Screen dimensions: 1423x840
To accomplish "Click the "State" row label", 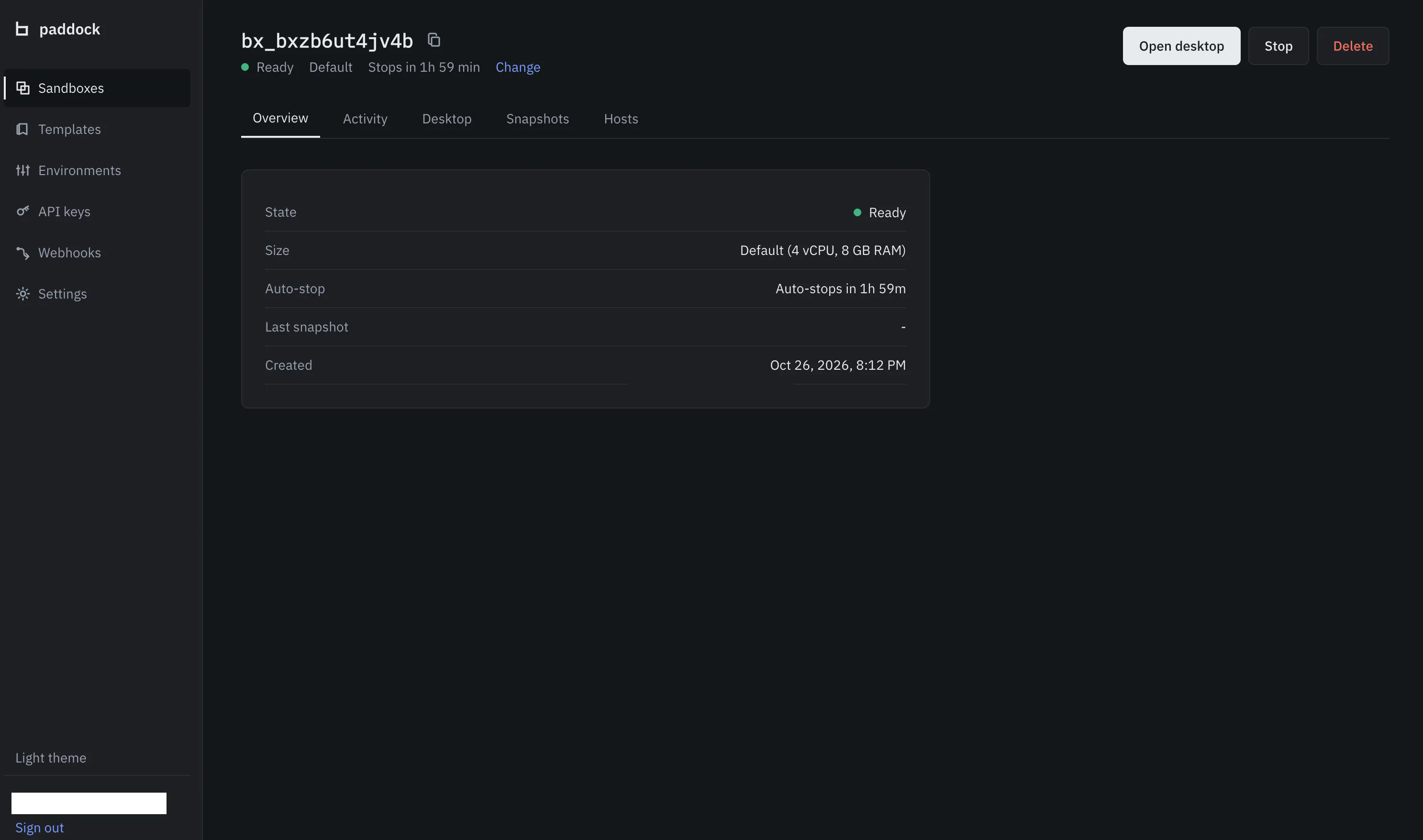I will [281, 212].
